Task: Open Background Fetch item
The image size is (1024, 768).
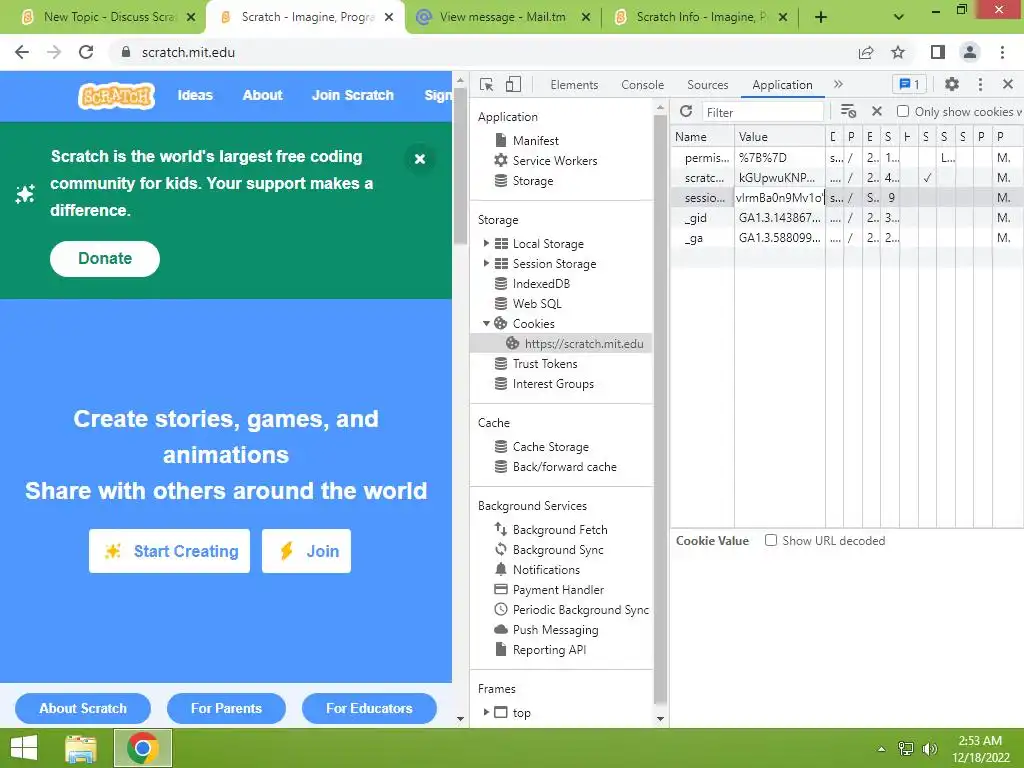Action: pyautogui.click(x=551, y=530)
